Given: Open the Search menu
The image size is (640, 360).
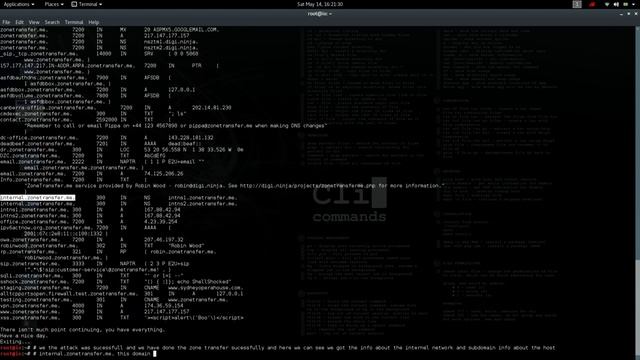Looking at the screenshot, I should (x=52, y=22).
